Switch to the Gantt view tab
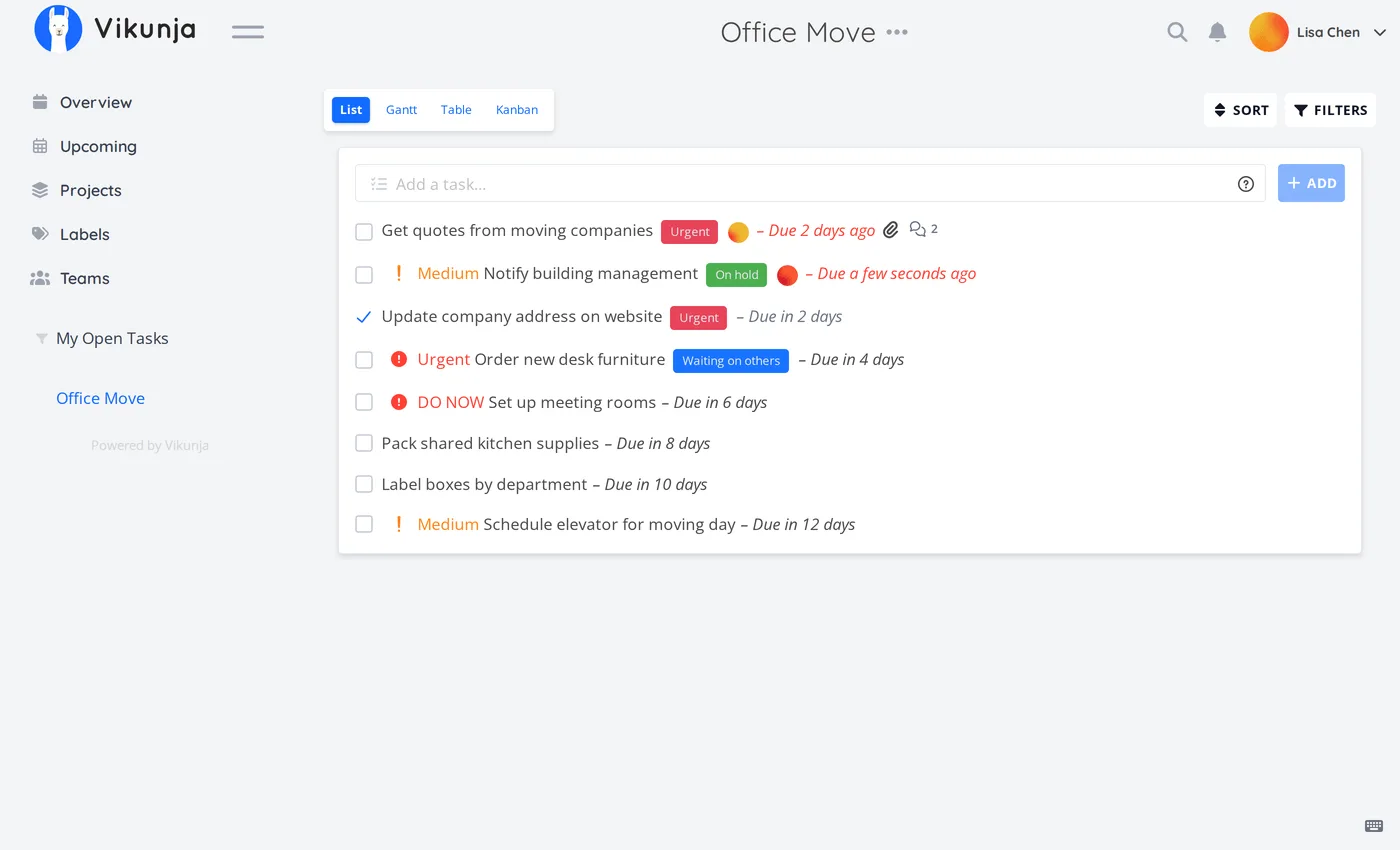Viewport: 1400px width, 850px height. pyautogui.click(x=401, y=110)
